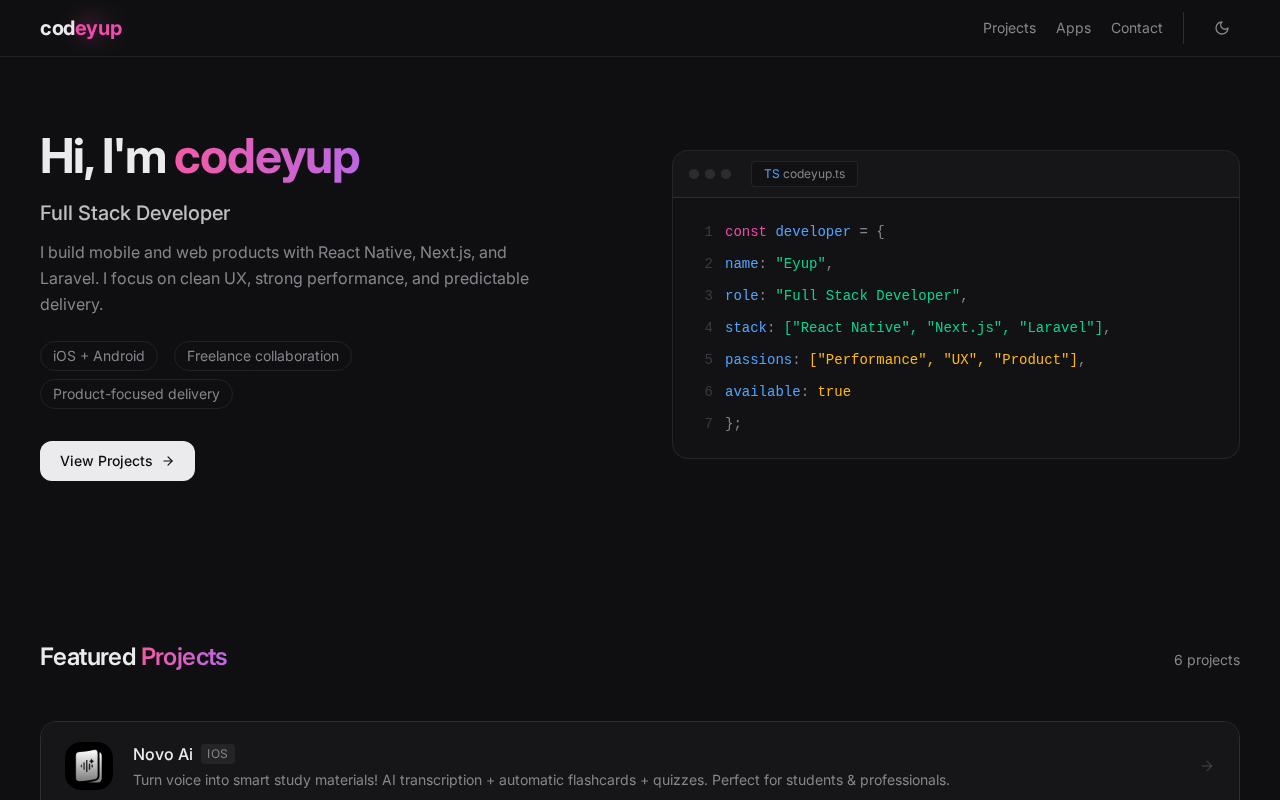Screen dimensions: 1280x800
Task: Click the IOS badge beside Novo Ai
Action: [x=218, y=754]
